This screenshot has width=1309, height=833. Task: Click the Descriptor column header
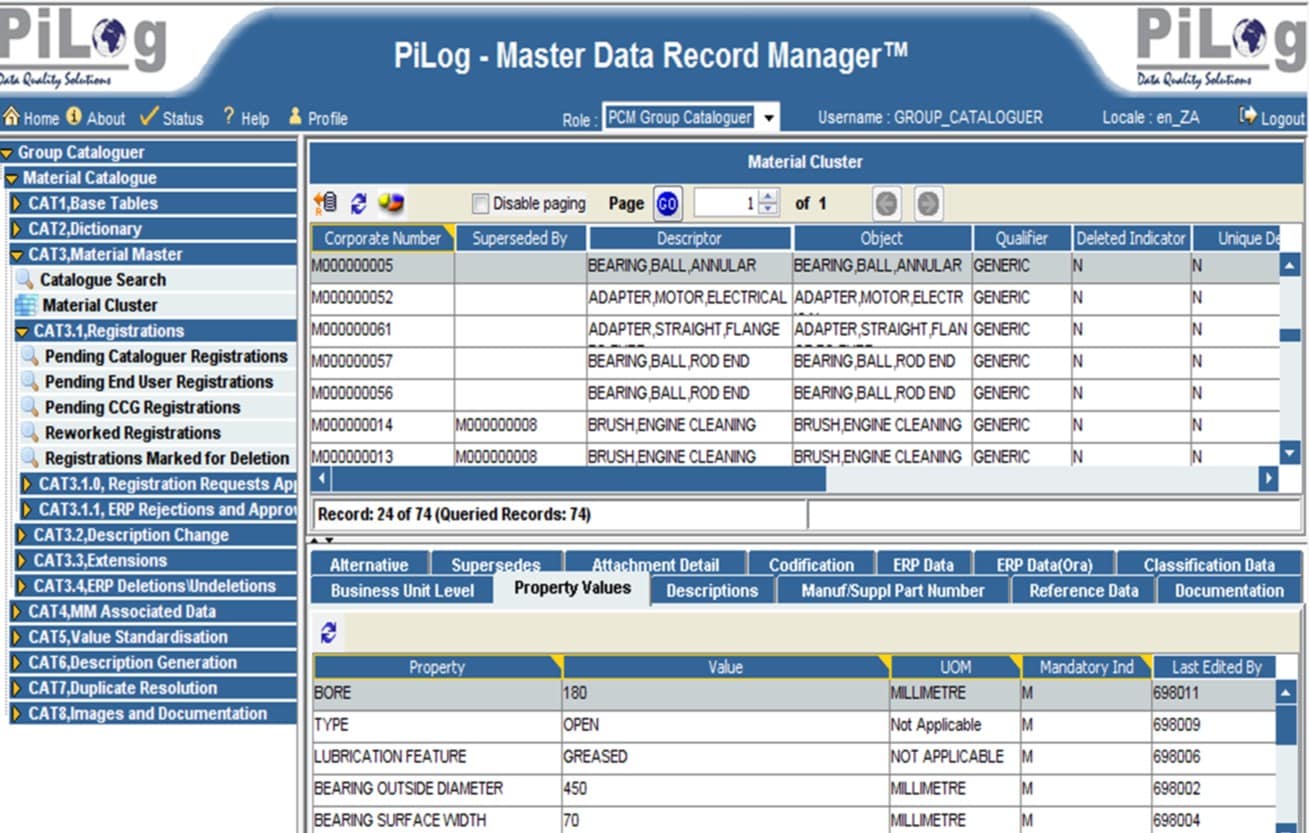click(689, 238)
